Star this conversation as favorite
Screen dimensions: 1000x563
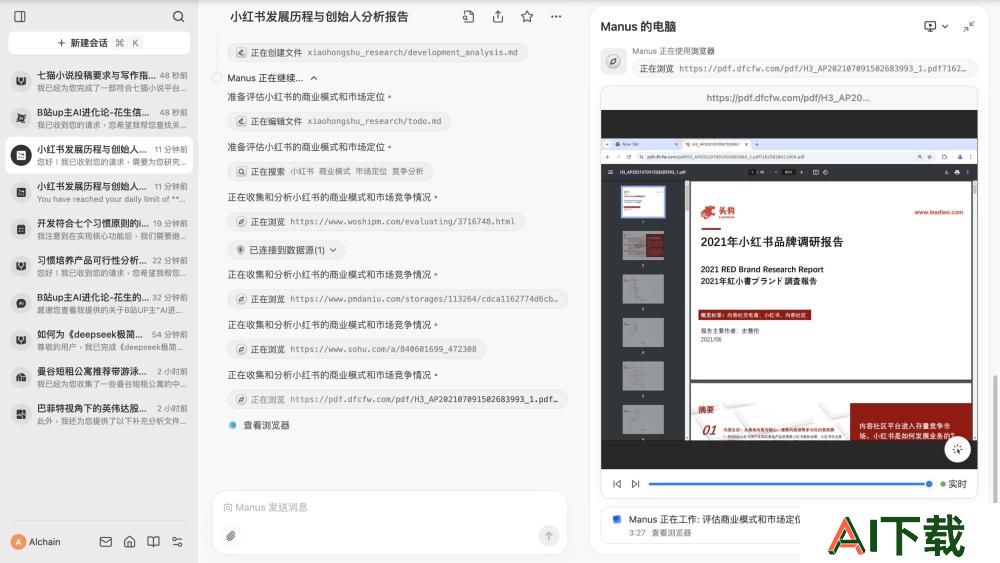(527, 17)
